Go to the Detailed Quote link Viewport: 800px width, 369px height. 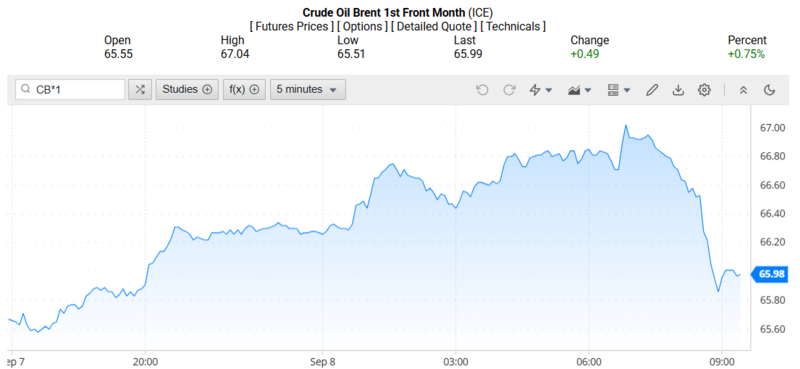434,26
